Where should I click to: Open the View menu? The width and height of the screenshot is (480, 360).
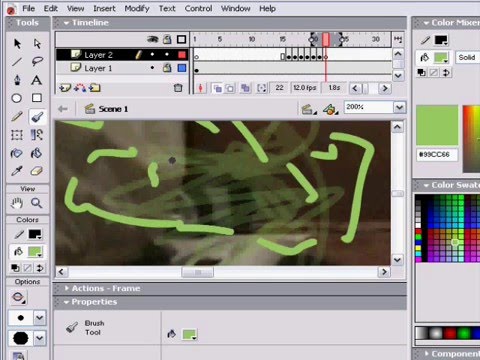75,8
